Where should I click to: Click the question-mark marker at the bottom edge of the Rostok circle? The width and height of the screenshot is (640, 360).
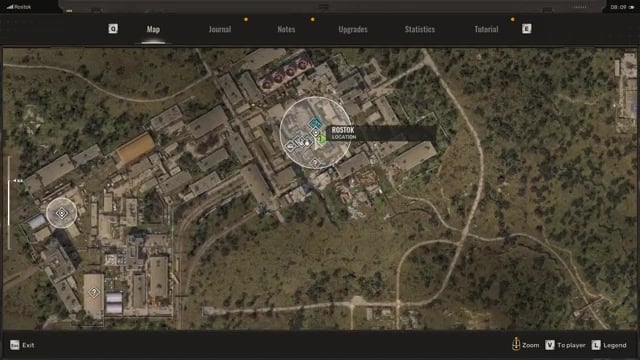[x=315, y=163]
